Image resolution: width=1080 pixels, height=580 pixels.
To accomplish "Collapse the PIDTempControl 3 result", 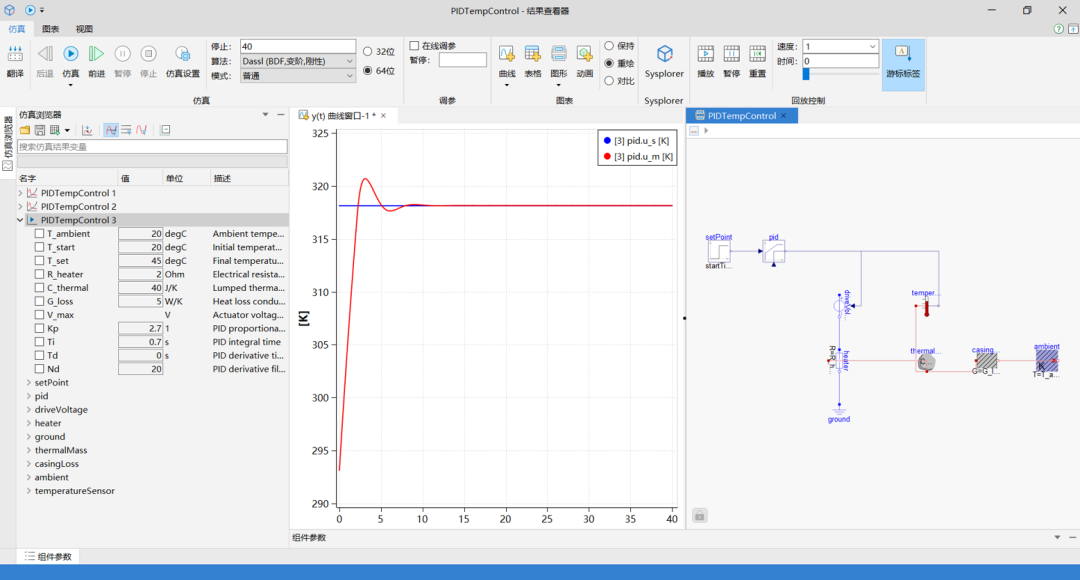I will click(20, 220).
